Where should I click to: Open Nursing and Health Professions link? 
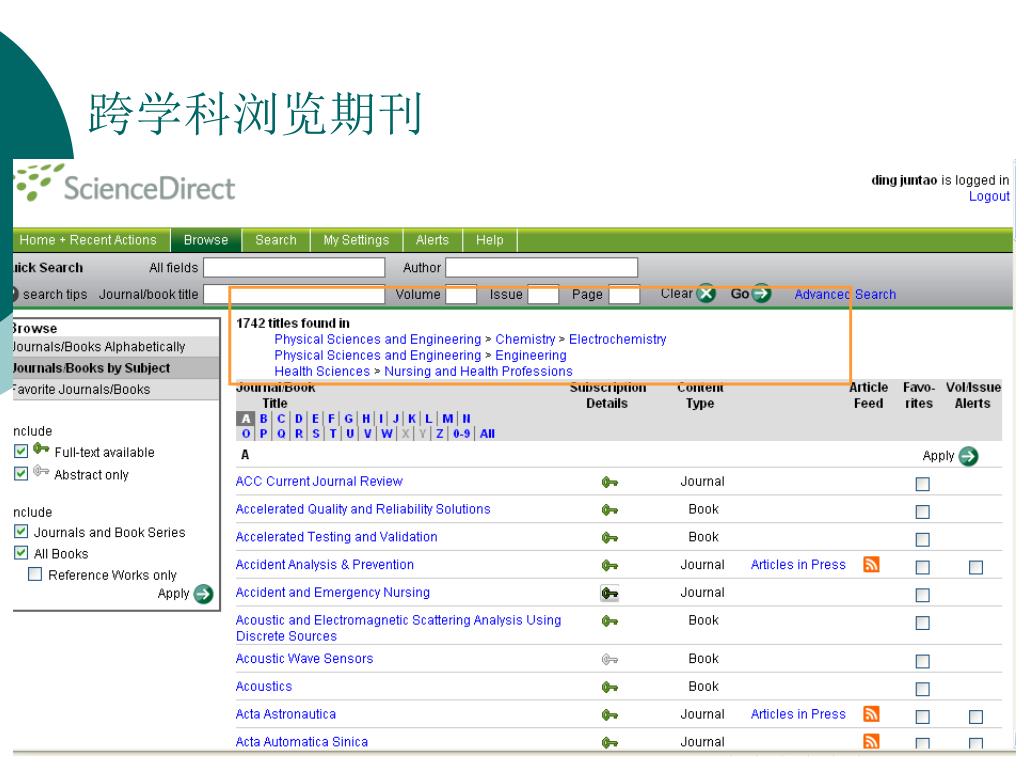click(x=478, y=372)
